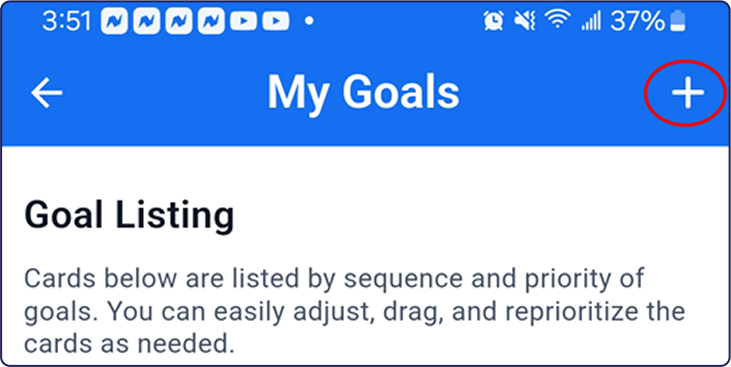The height and width of the screenshot is (367, 731).
Task: Tap the second of four identical notification icons
Action: [x=147, y=21]
